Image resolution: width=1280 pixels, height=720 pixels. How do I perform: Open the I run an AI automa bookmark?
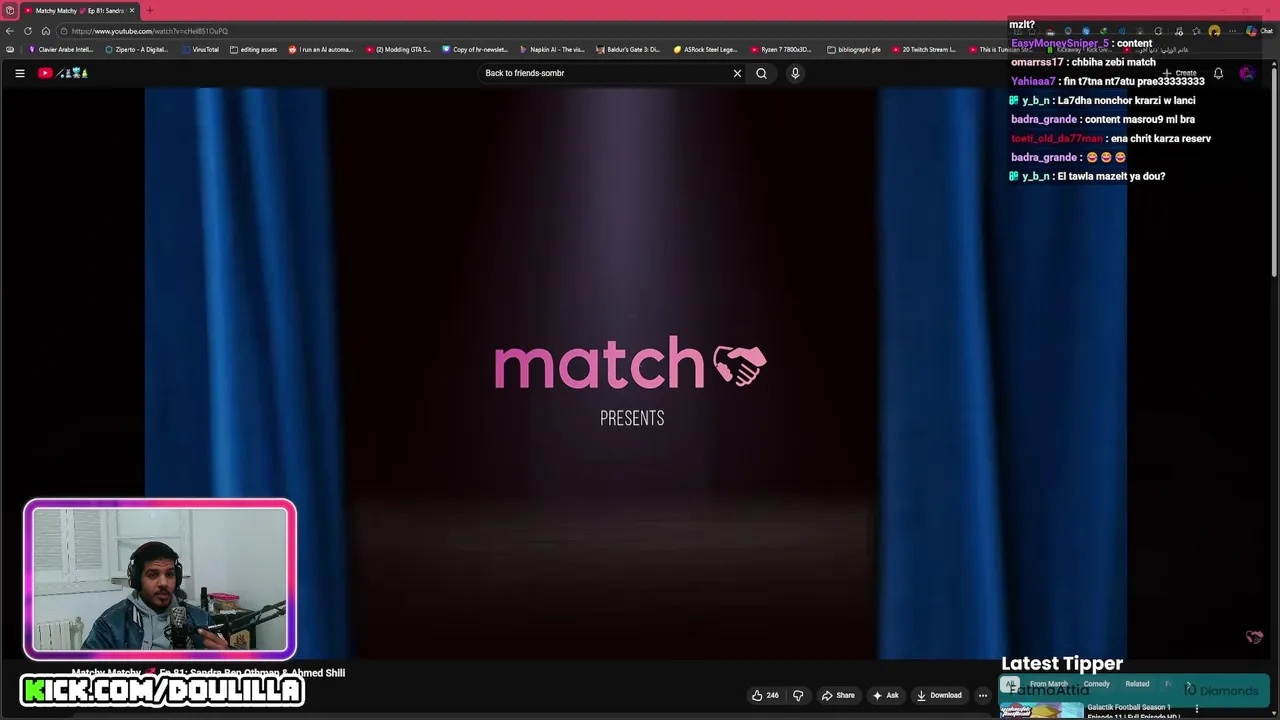tap(320, 49)
